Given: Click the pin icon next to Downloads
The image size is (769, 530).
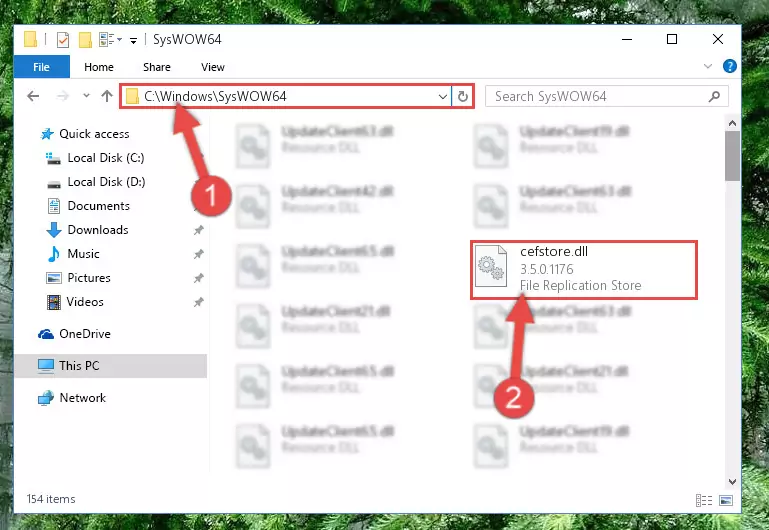Looking at the screenshot, I should point(198,230).
